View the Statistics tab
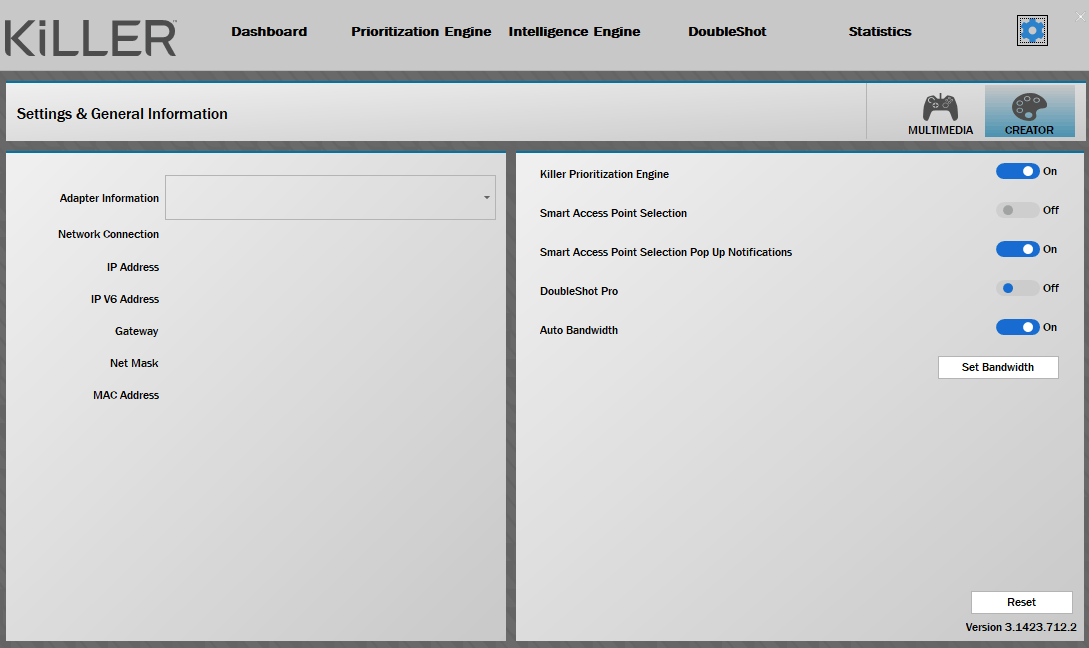1089x648 pixels. [x=880, y=31]
